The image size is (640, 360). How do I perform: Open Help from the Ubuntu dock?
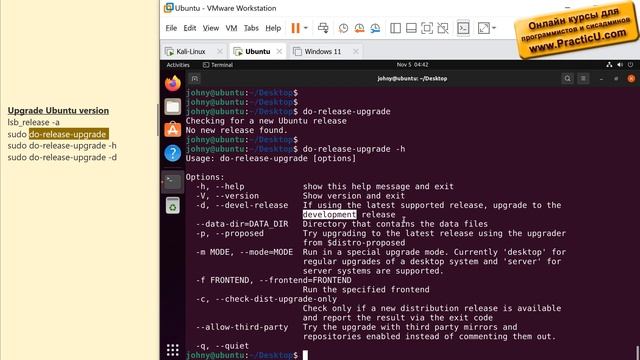point(173,153)
